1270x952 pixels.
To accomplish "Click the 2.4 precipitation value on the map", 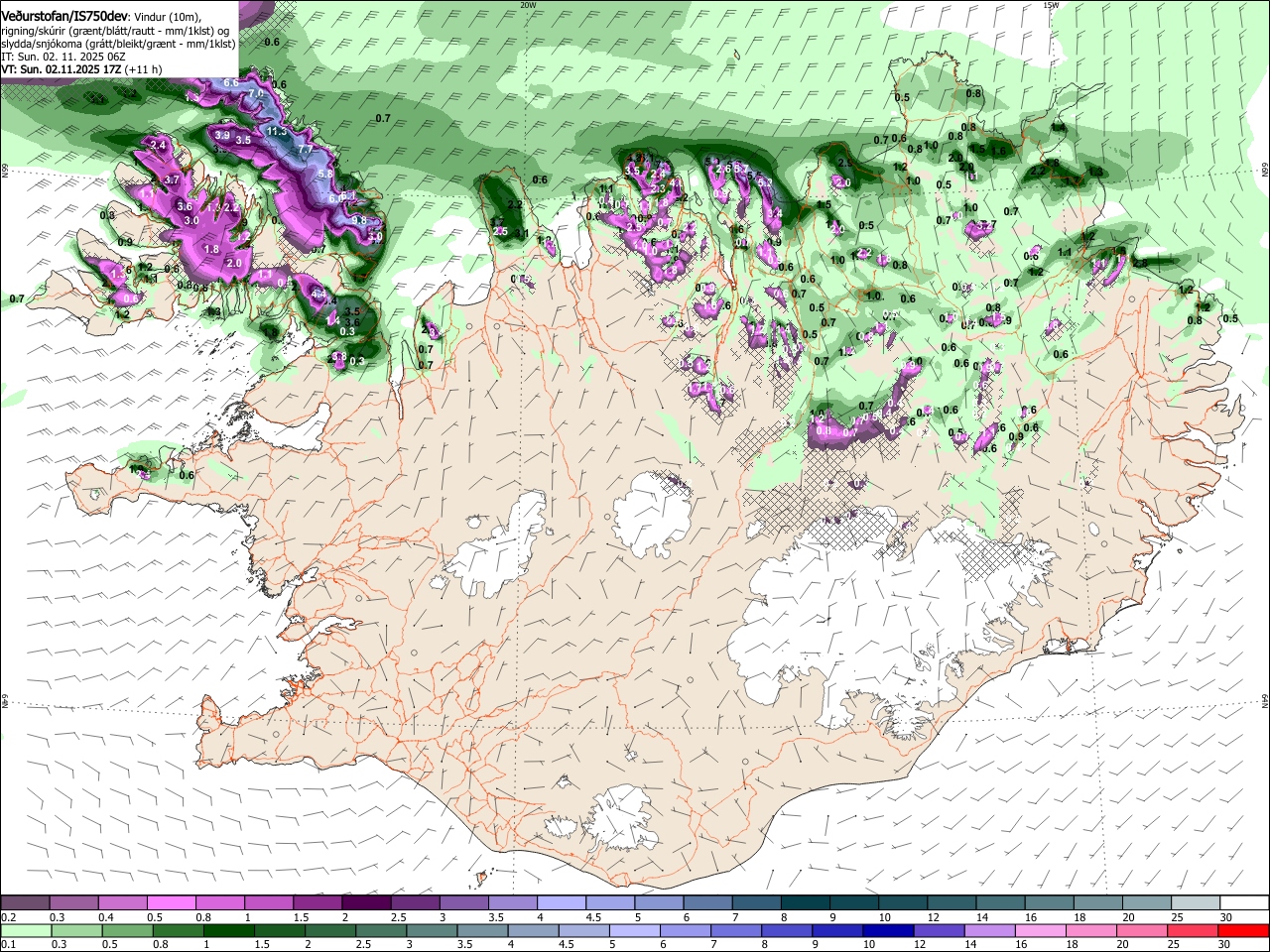I will point(157,145).
